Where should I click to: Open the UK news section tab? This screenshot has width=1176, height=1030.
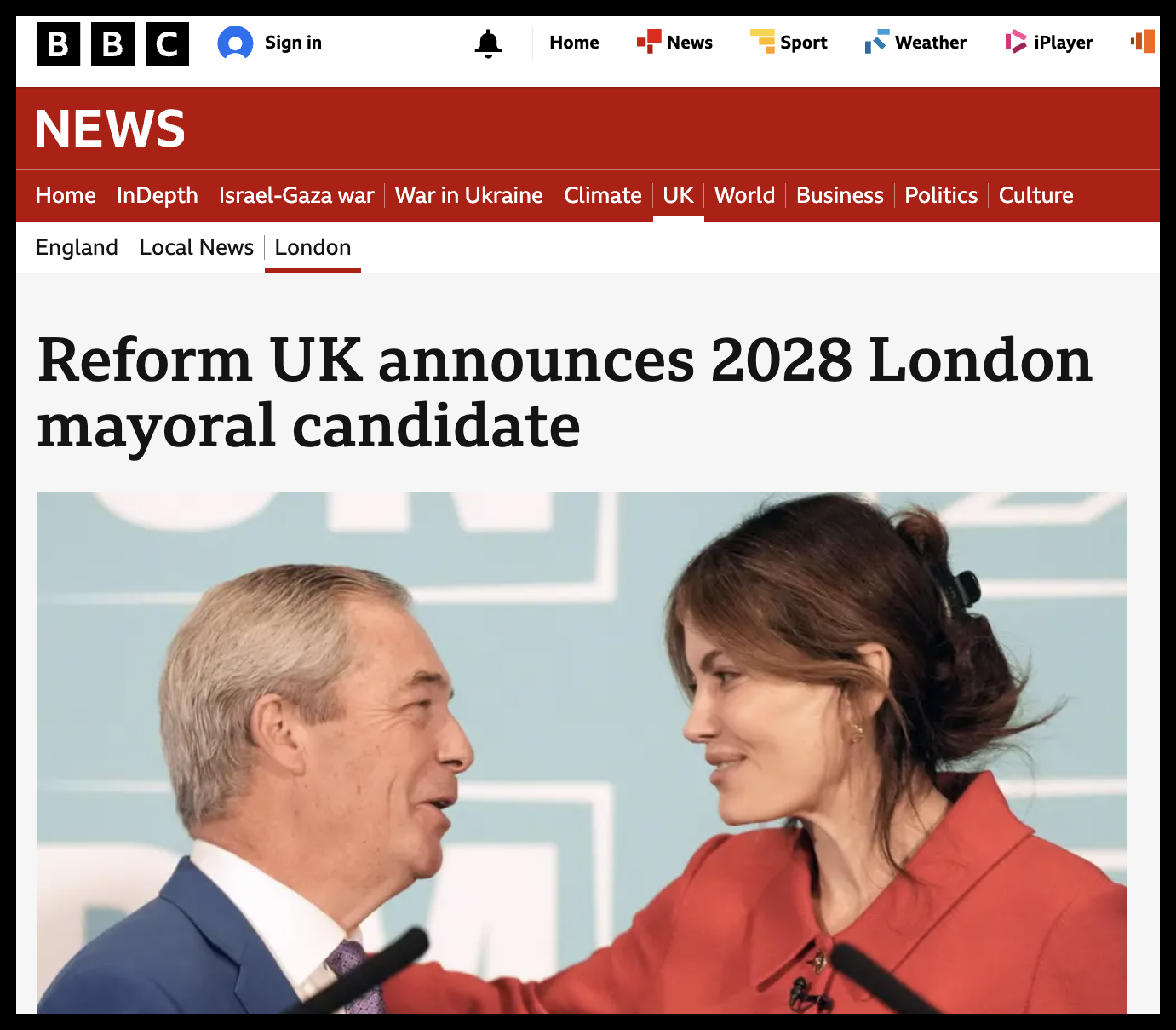(678, 195)
